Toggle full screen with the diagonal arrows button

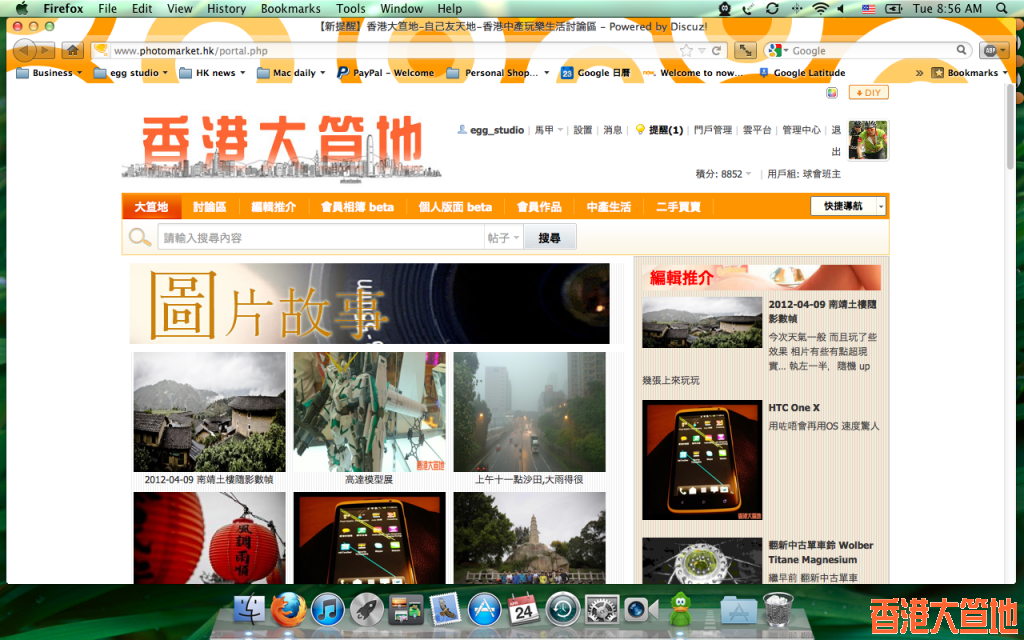(x=745, y=50)
